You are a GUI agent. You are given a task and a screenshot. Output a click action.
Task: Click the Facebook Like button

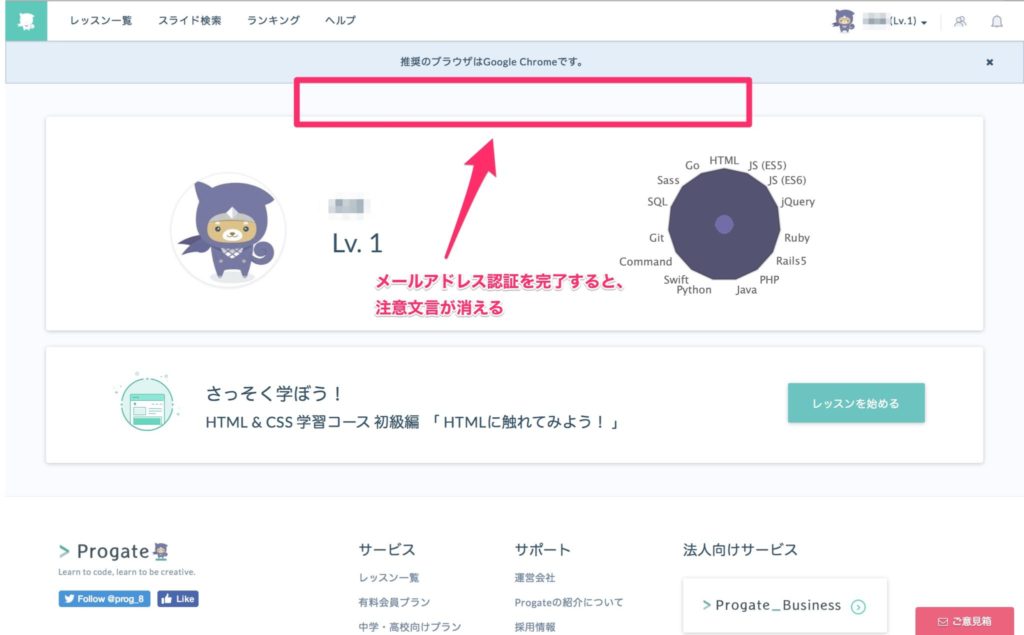[178, 598]
